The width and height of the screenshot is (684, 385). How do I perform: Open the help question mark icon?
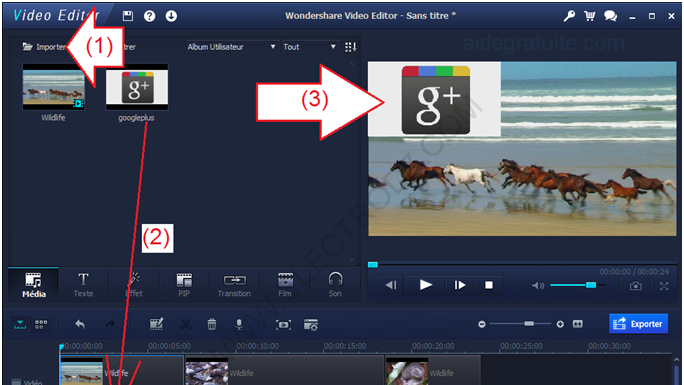tap(150, 16)
